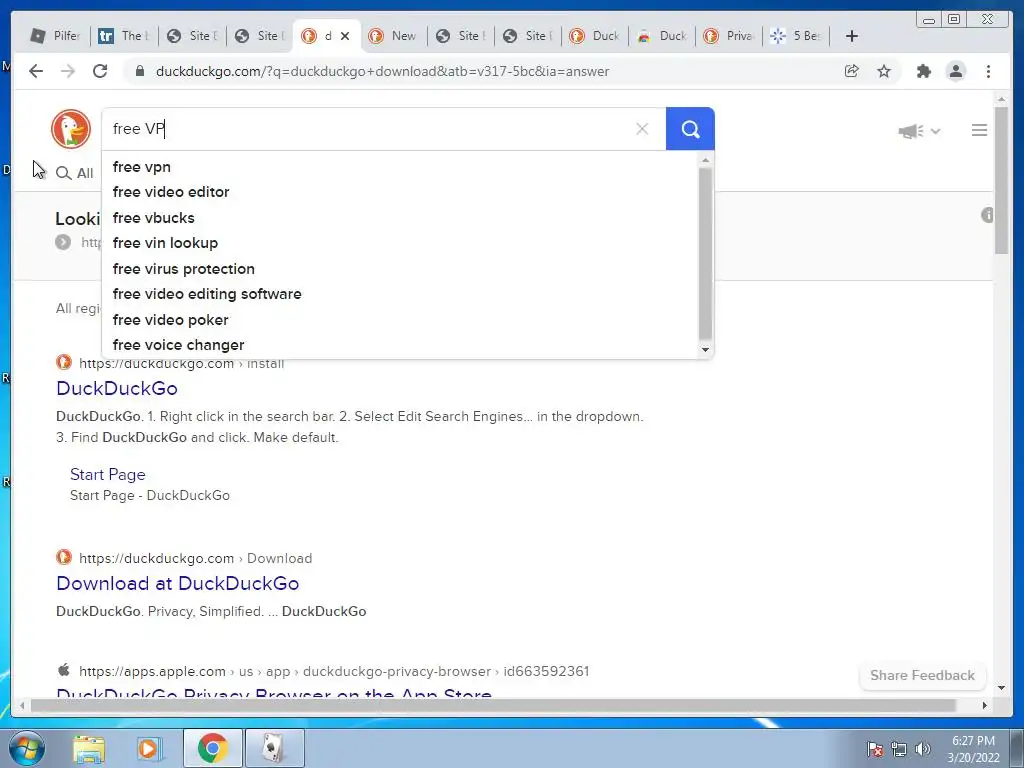Open 'Download at DuckDuckGo' result

pos(178,583)
